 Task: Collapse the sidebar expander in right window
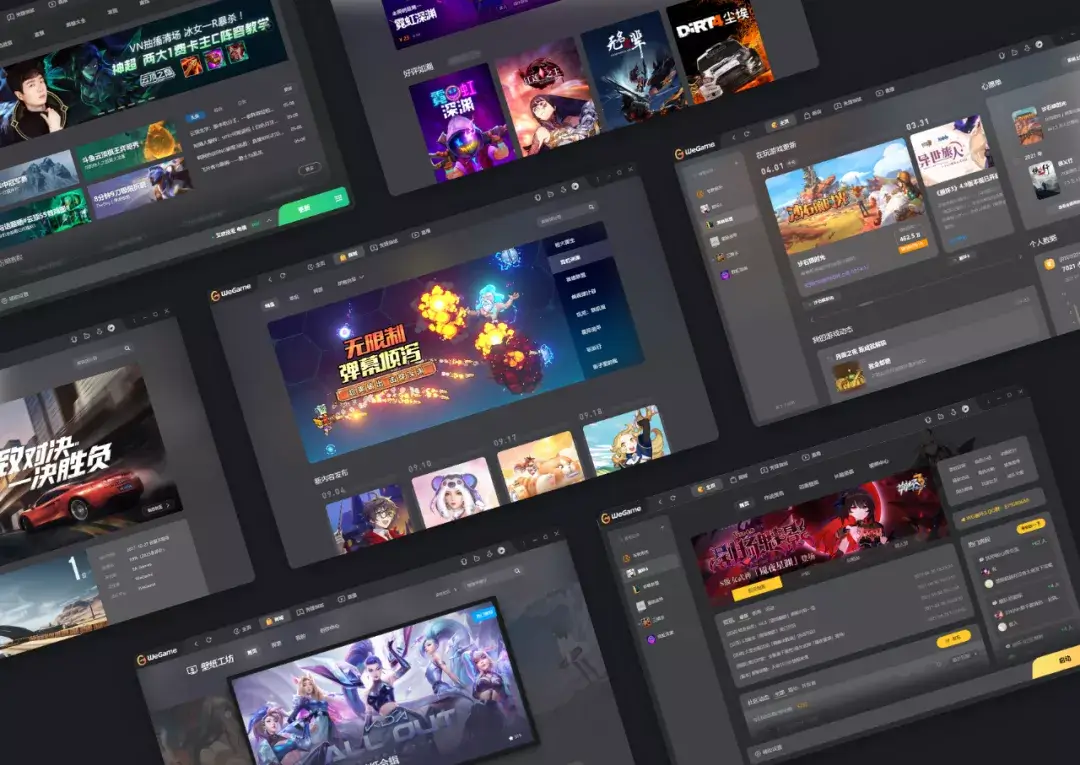[734, 163]
